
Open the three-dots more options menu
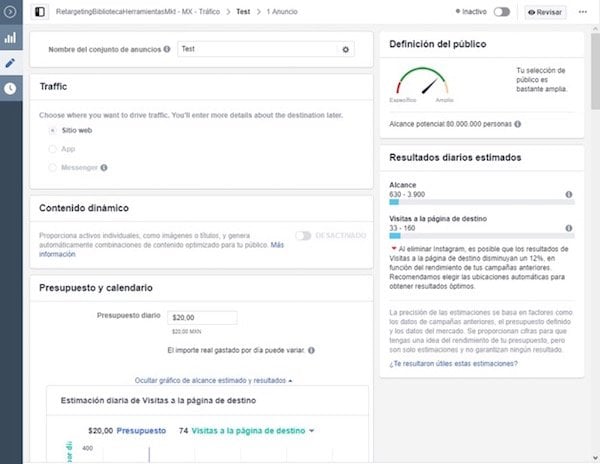point(583,12)
